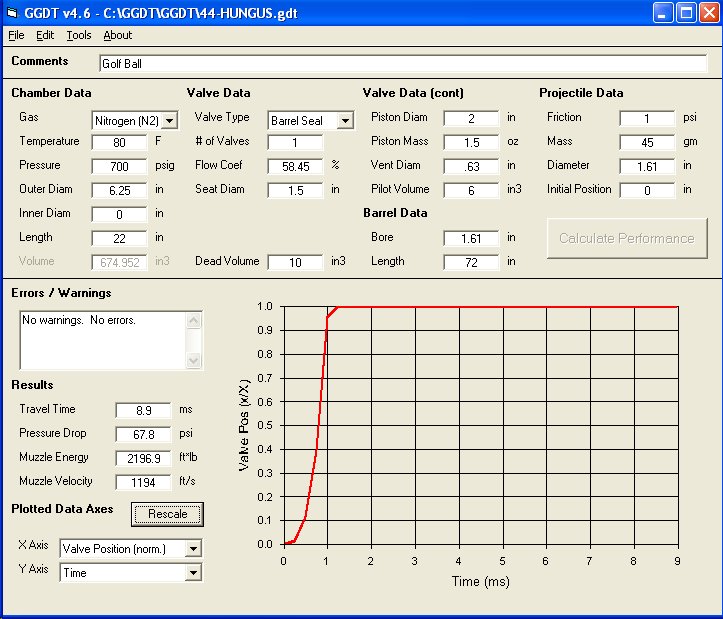Open the Edit menu
This screenshot has width=723, height=619.
click(x=45, y=35)
